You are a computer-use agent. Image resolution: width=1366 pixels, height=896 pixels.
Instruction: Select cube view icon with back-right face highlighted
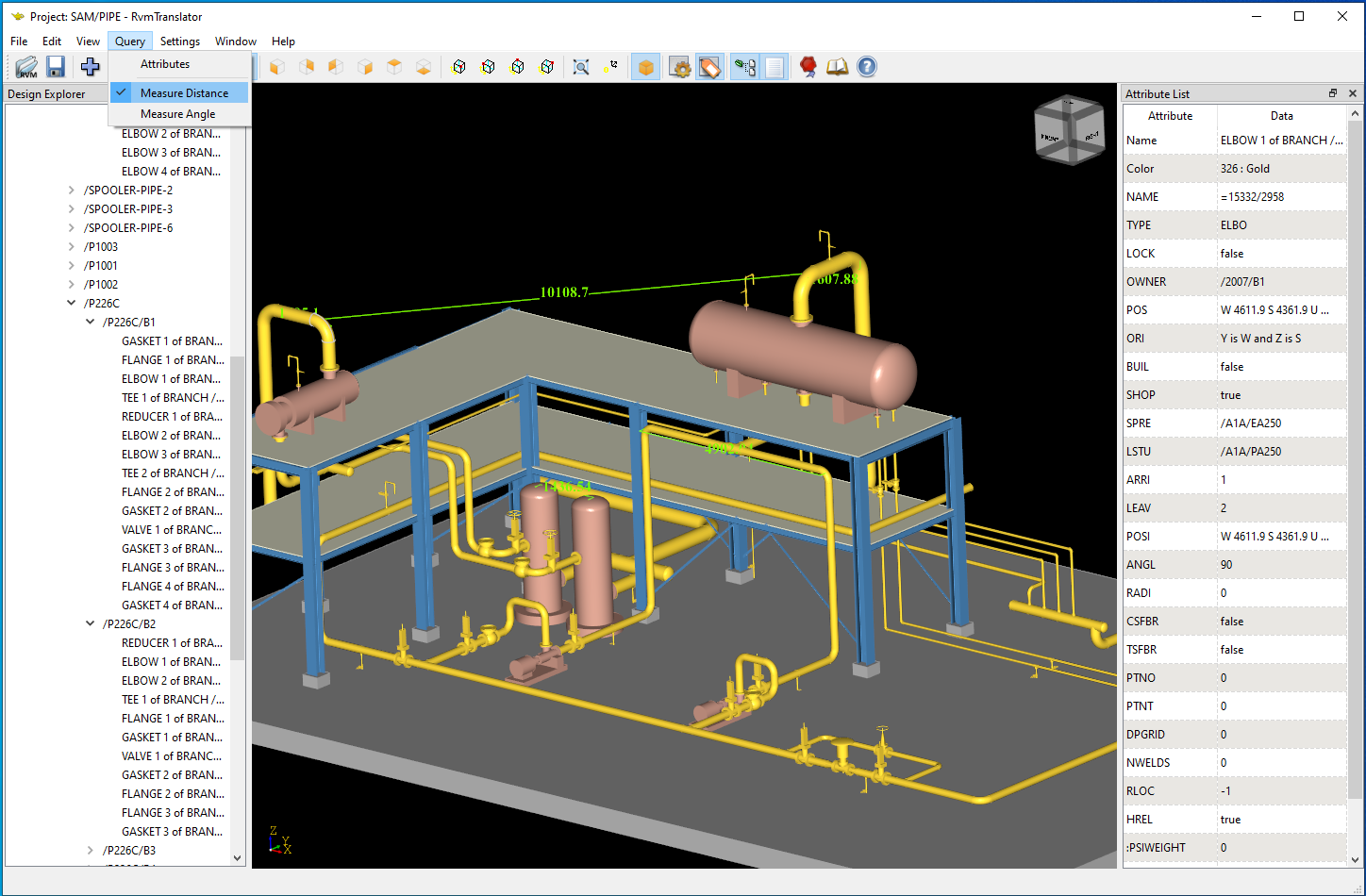[x=307, y=67]
